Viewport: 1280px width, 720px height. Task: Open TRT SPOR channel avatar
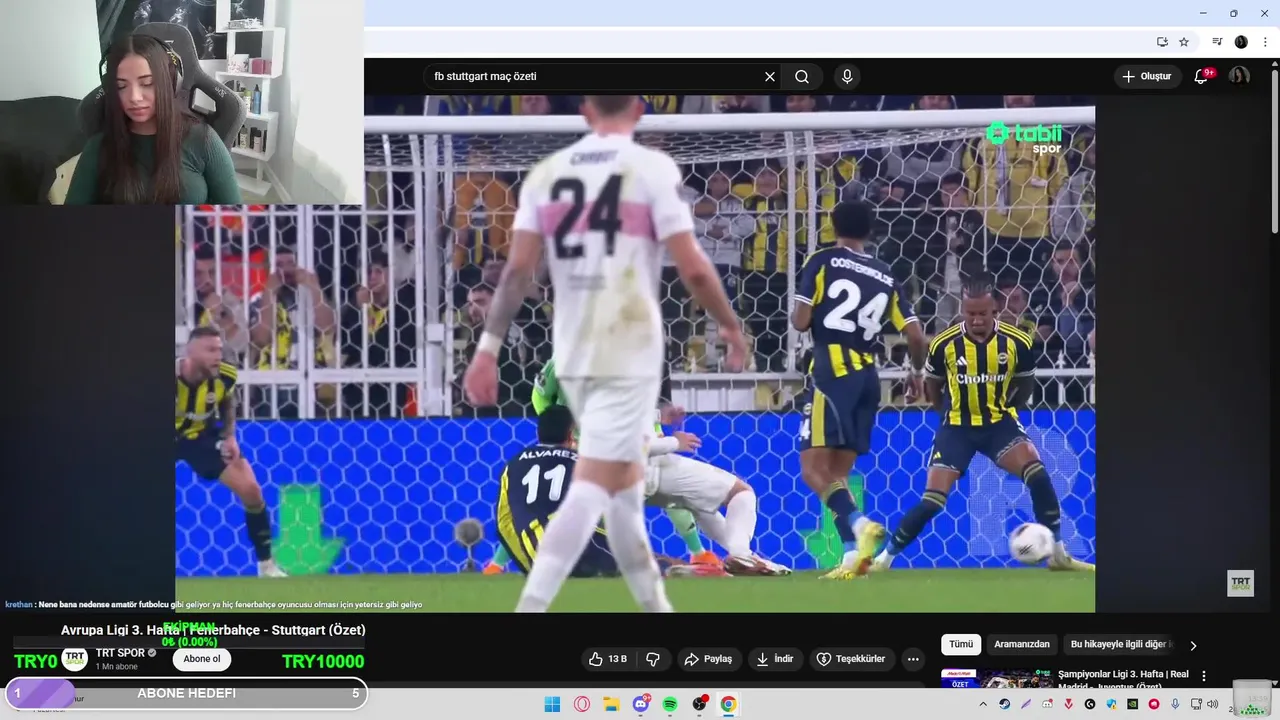click(x=75, y=659)
